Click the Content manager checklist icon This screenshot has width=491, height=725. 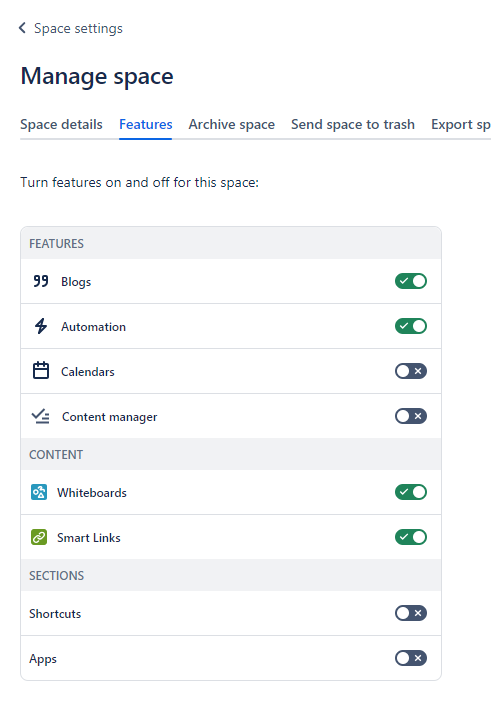tap(41, 416)
